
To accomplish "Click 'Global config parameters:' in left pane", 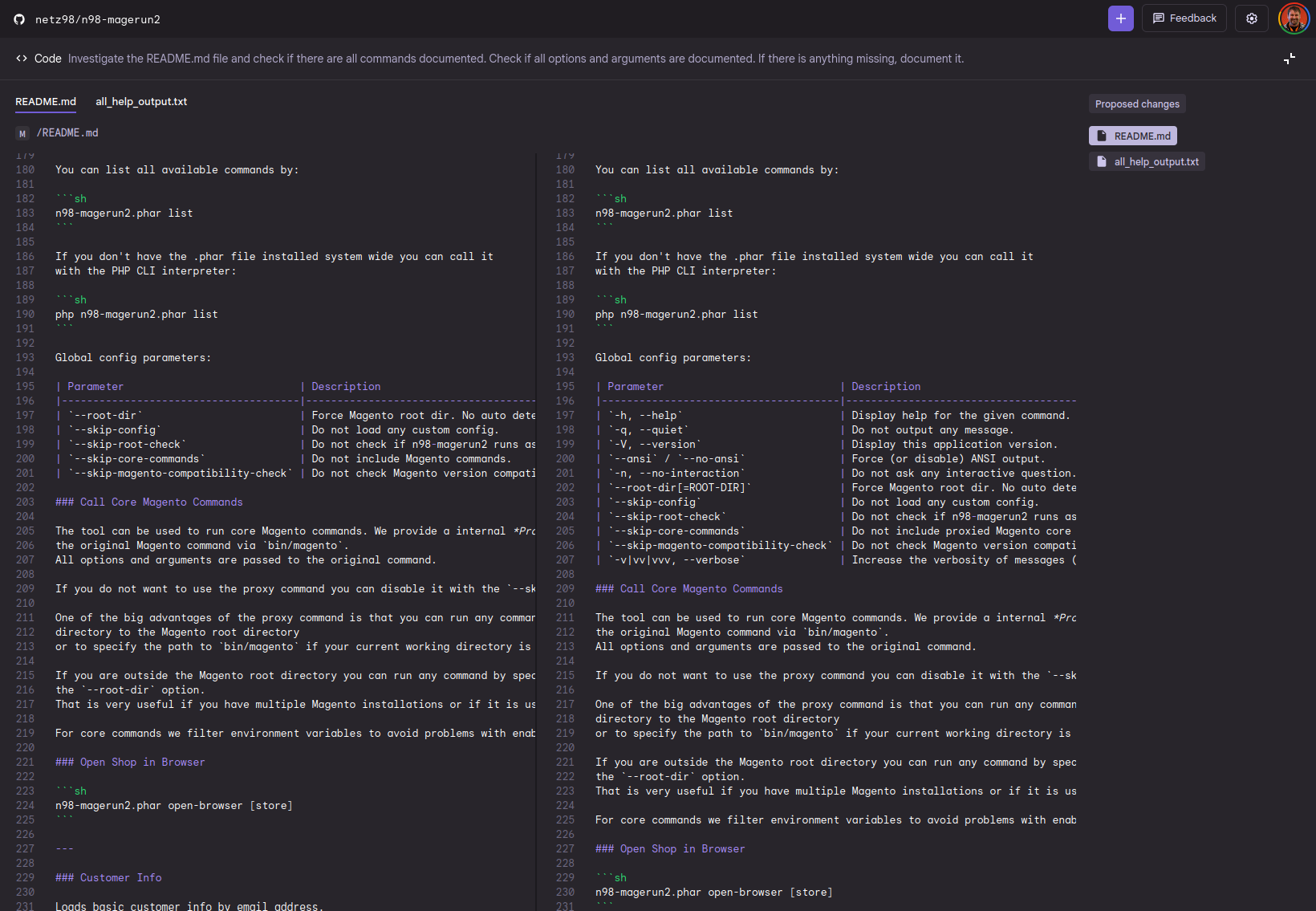I will [133, 358].
